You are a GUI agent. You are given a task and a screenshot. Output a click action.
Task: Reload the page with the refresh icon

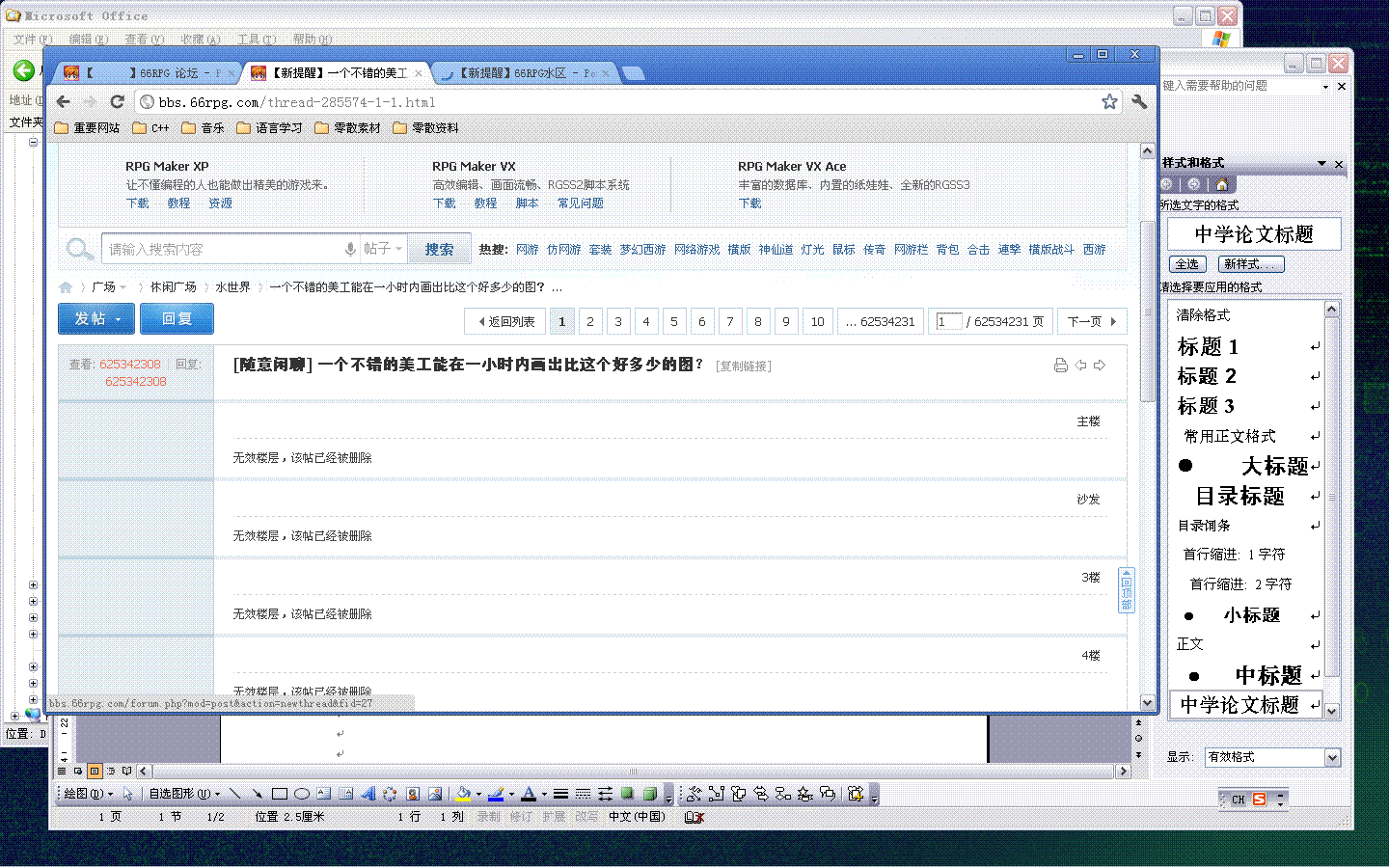tap(117, 101)
